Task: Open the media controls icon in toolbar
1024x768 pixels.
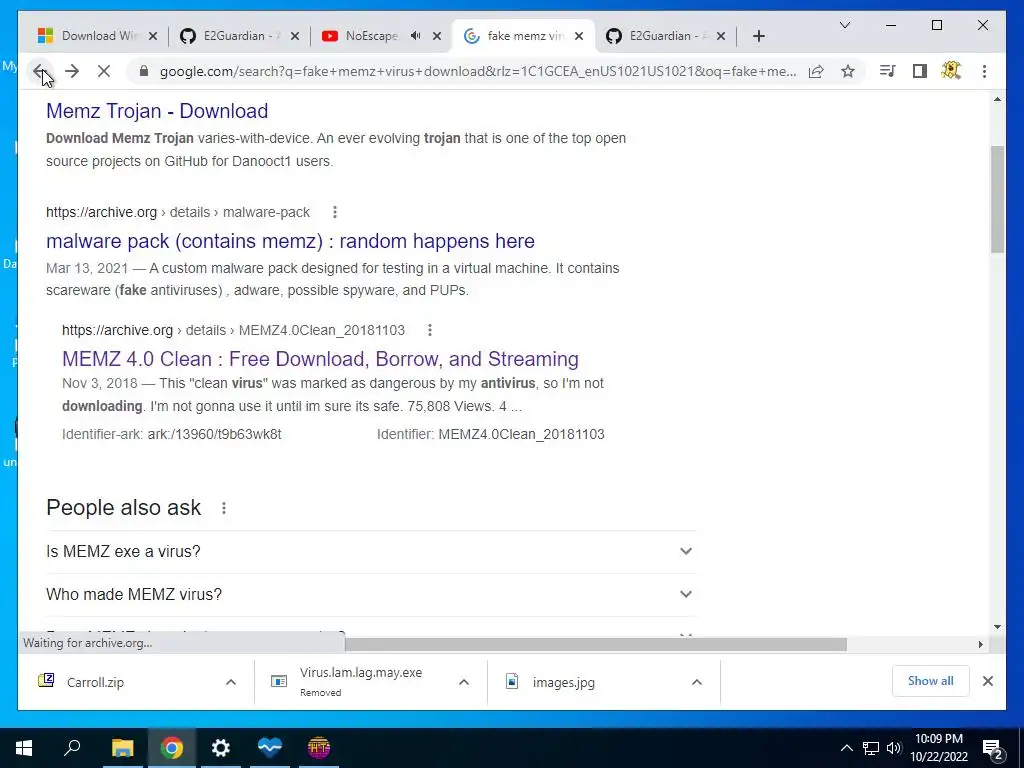Action: click(x=888, y=71)
